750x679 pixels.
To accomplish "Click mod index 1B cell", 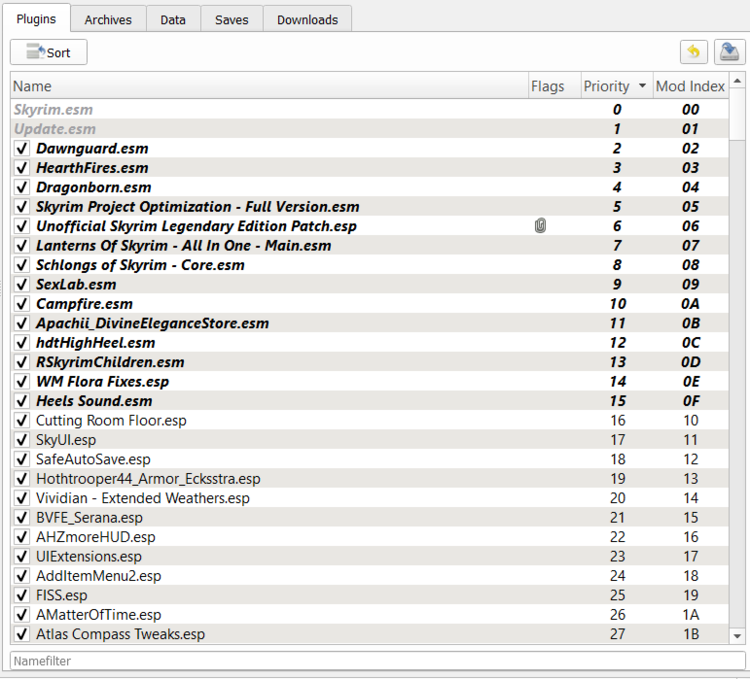I will click(691, 634).
